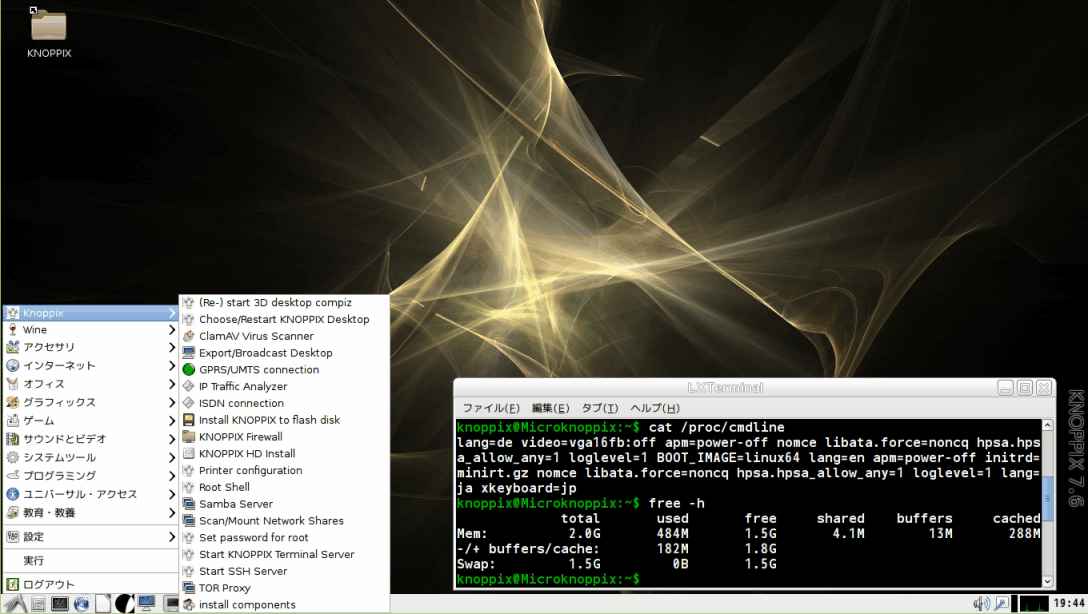Expand the アクセサリ submenu arrow

171,347
